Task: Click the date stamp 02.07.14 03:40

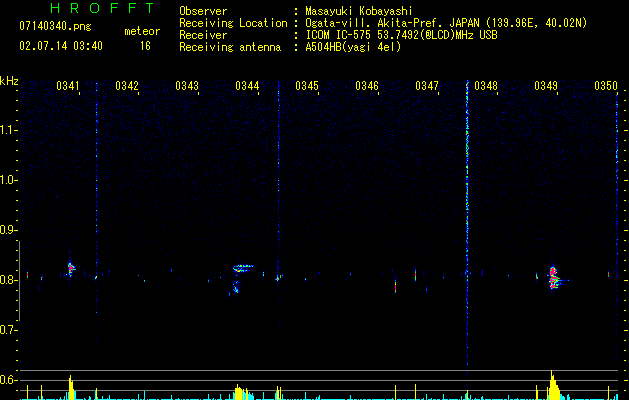Action: (61, 46)
